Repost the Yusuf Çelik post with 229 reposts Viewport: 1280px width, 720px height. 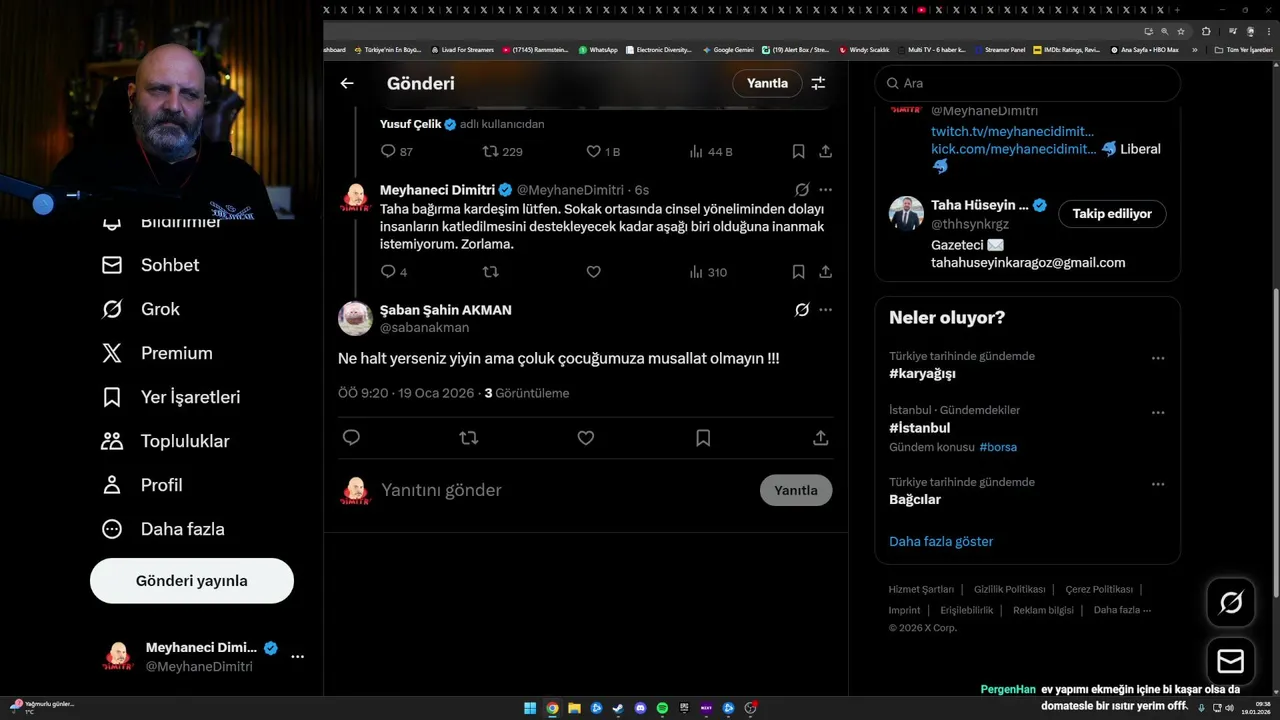coord(502,151)
